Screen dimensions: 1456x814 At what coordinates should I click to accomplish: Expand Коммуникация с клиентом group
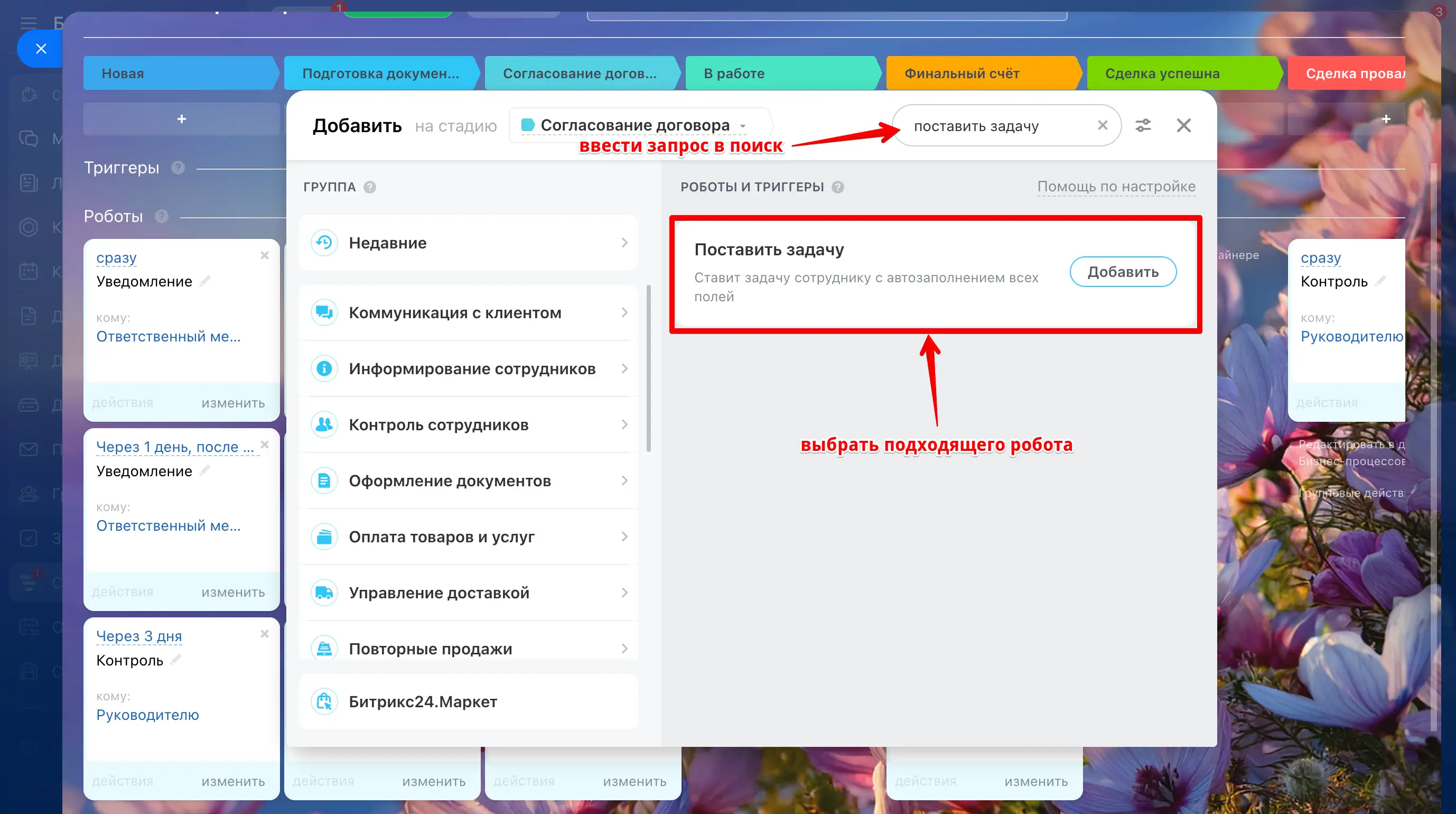469,313
